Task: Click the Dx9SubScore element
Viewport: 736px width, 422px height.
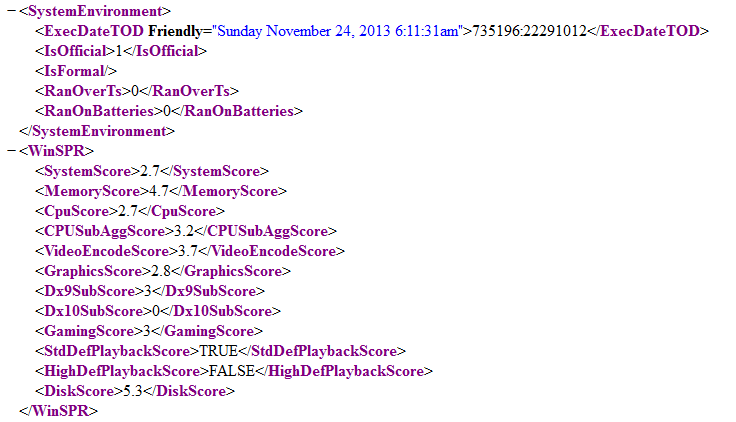Action: click(149, 291)
